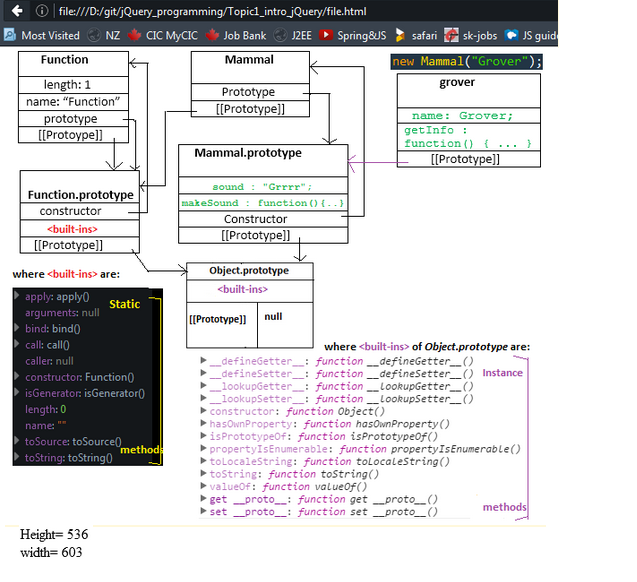Expand the isPrototypeOf property
The width and height of the screenshot is (637, 582).
point(204,436)
